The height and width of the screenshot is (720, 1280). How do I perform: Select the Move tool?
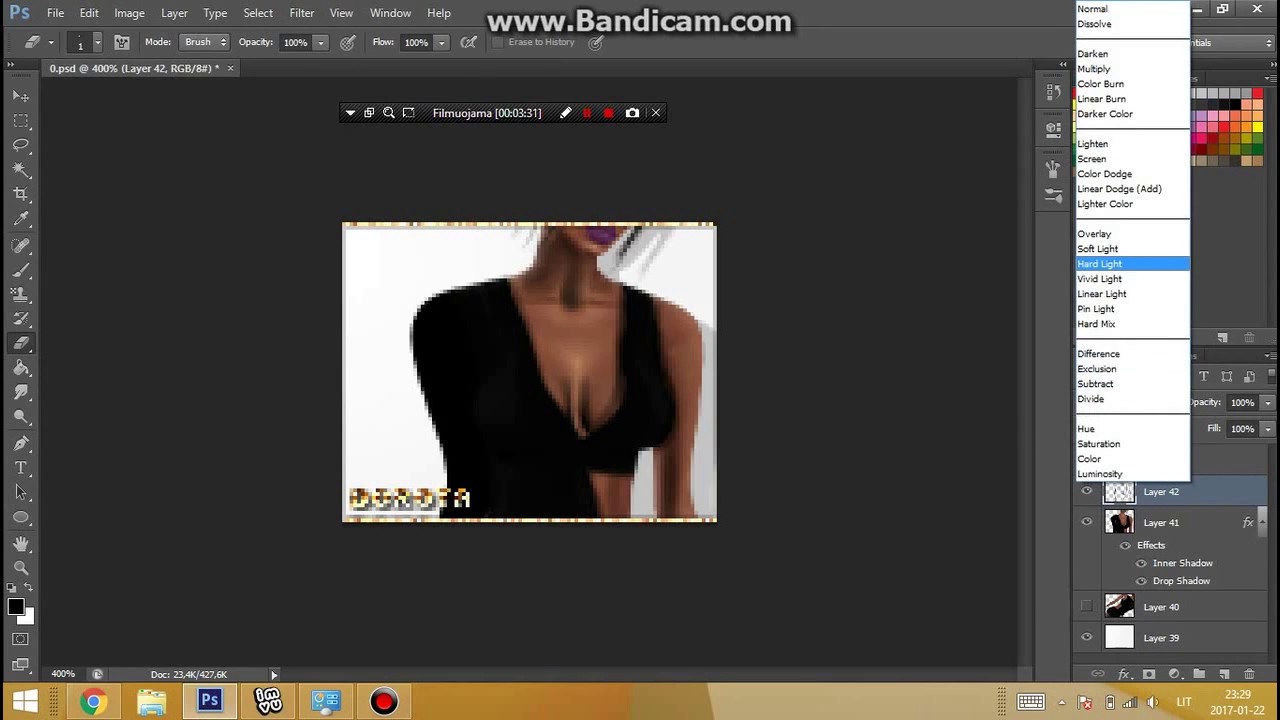[x=21, y=95]
